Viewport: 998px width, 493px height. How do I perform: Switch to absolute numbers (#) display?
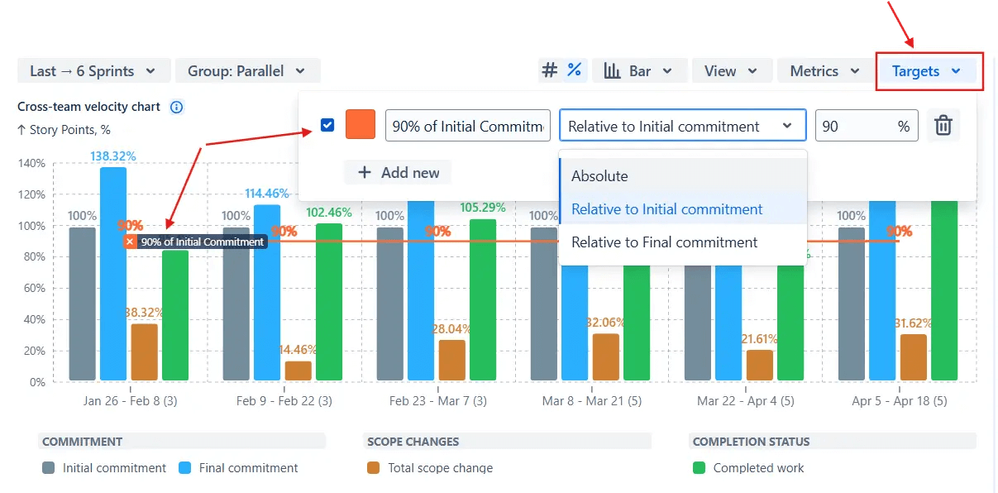tap(549, 70)
